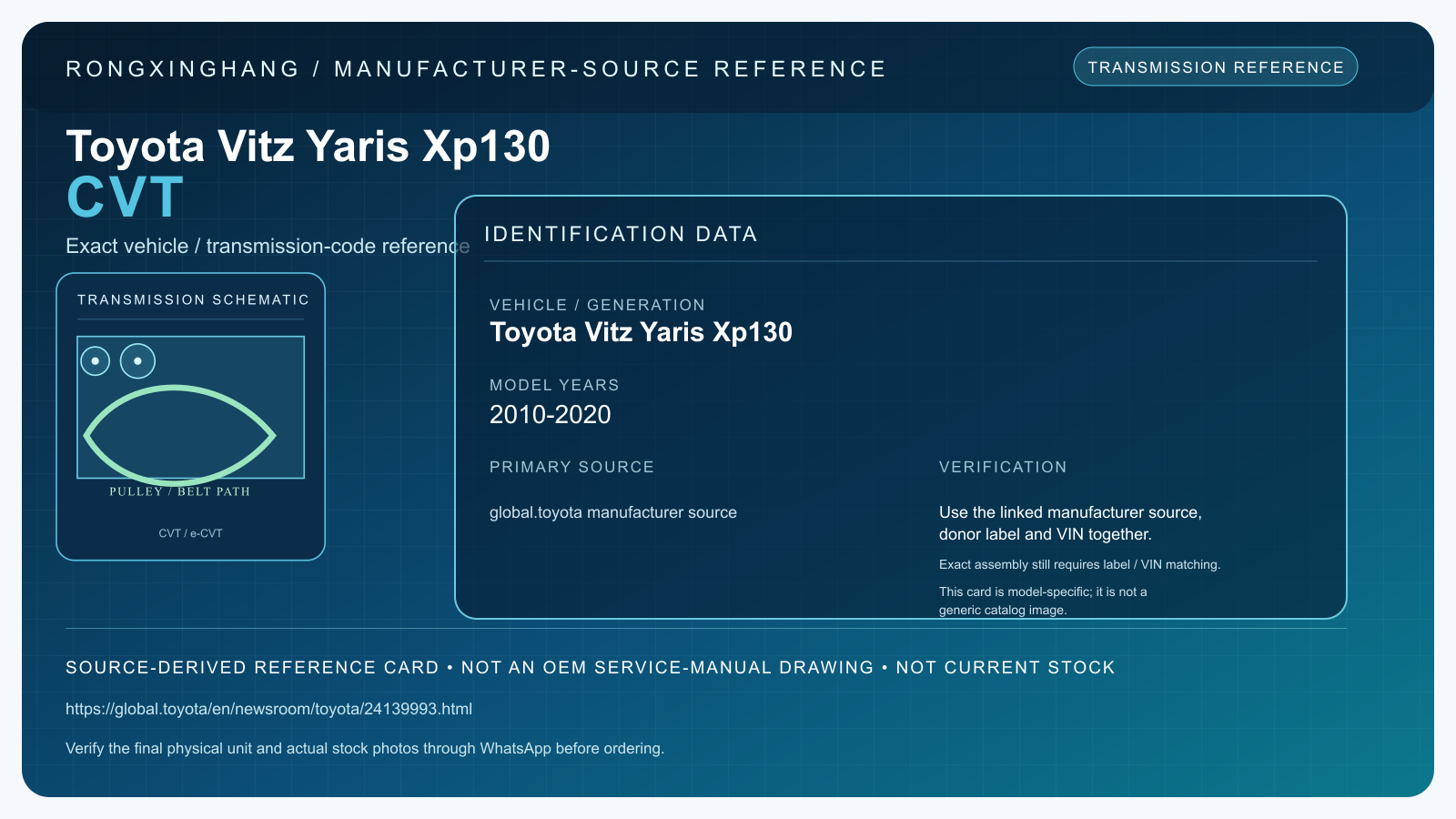Click the TRANSMISSION SCHEMATIC panel heading
Screen dimensions: 1456x819
click(193, 299)
